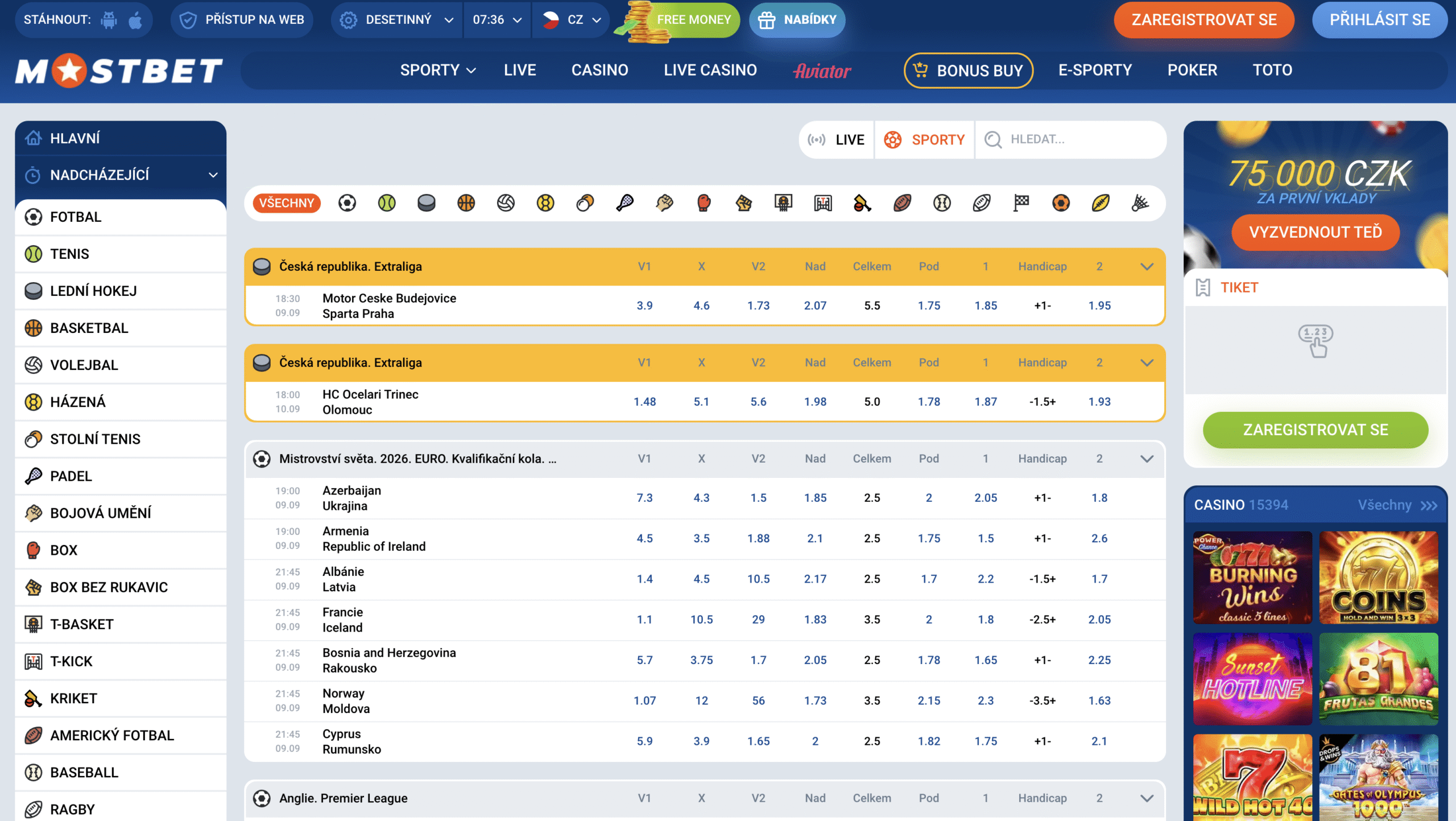Screen dimensions: 1456x821
Task: Open the CASINO menu item
Action: (599, 70)
